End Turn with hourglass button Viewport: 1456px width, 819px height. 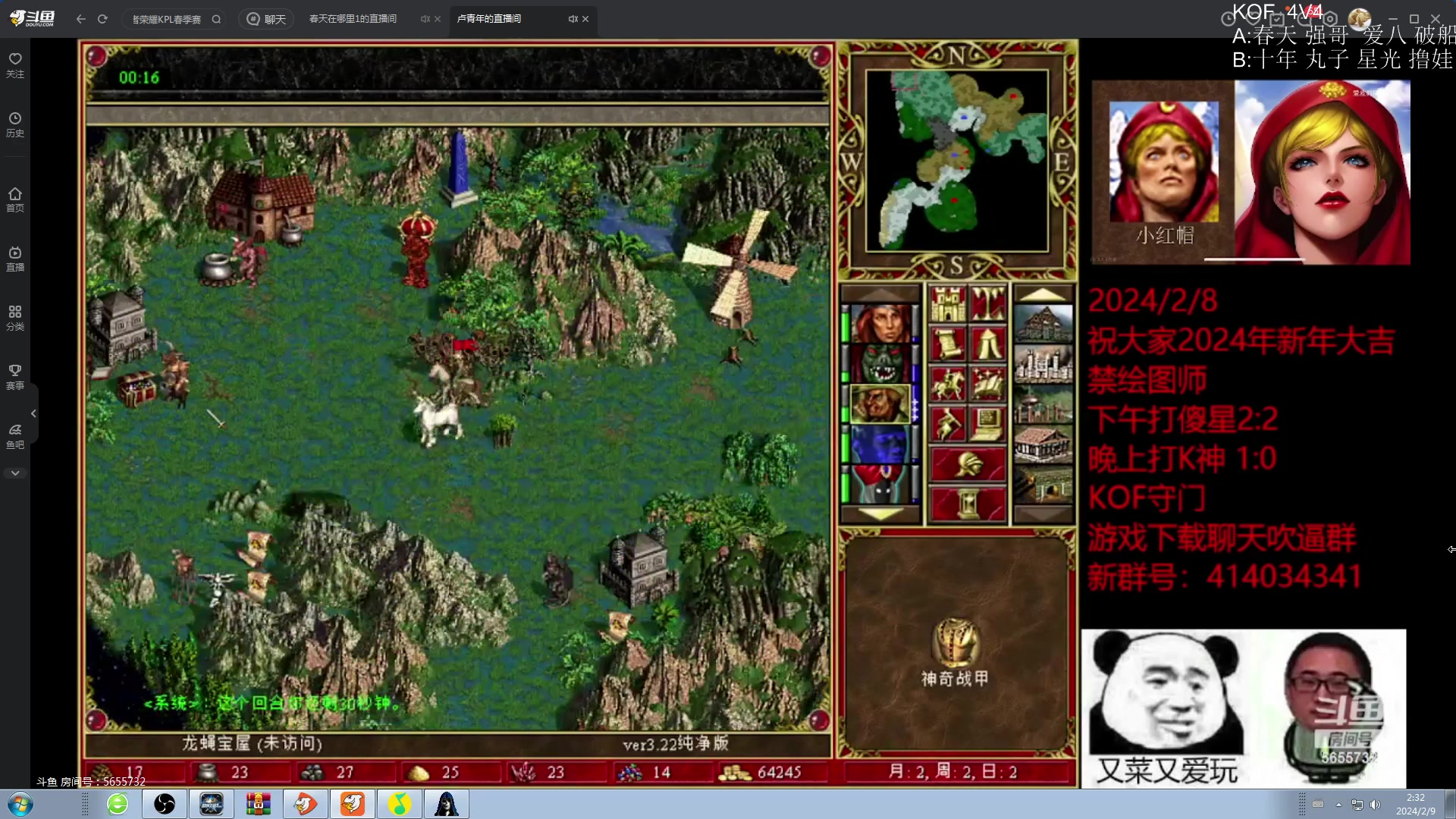click(x=968, y=504)
